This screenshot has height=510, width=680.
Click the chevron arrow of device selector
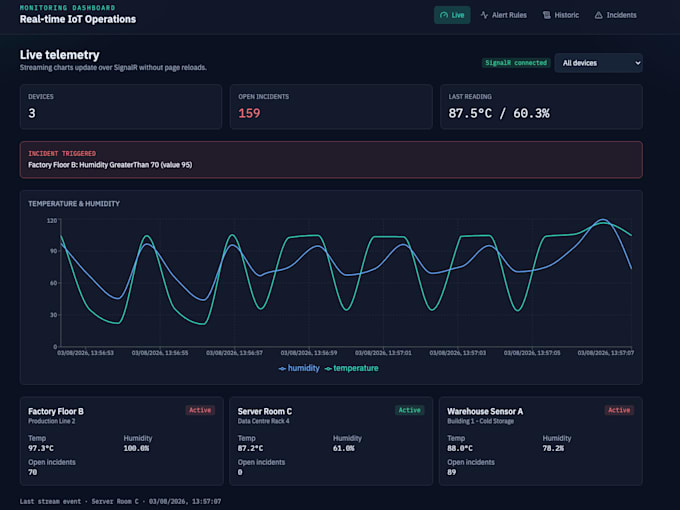[638, 63]
